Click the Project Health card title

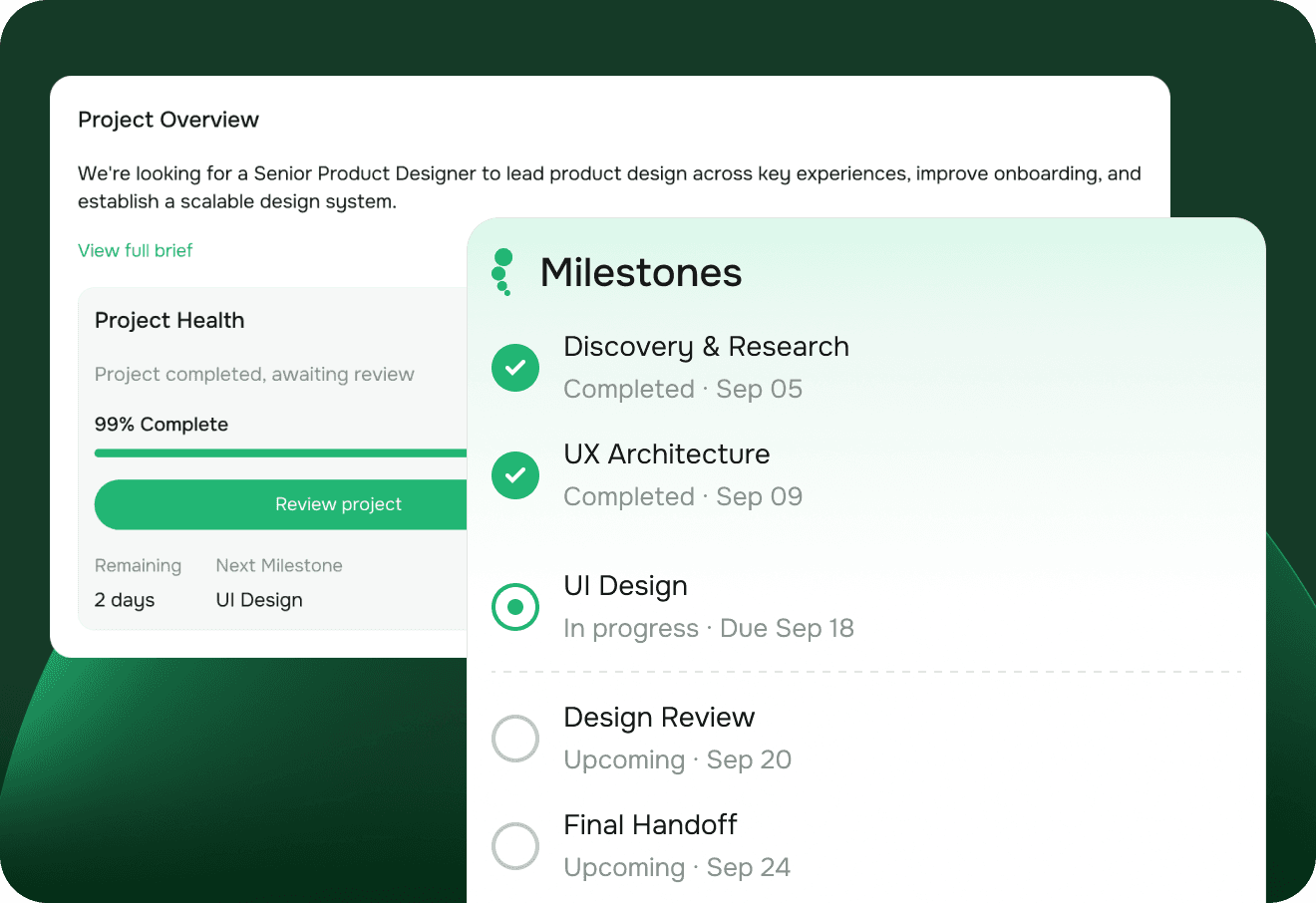point(169,320)
